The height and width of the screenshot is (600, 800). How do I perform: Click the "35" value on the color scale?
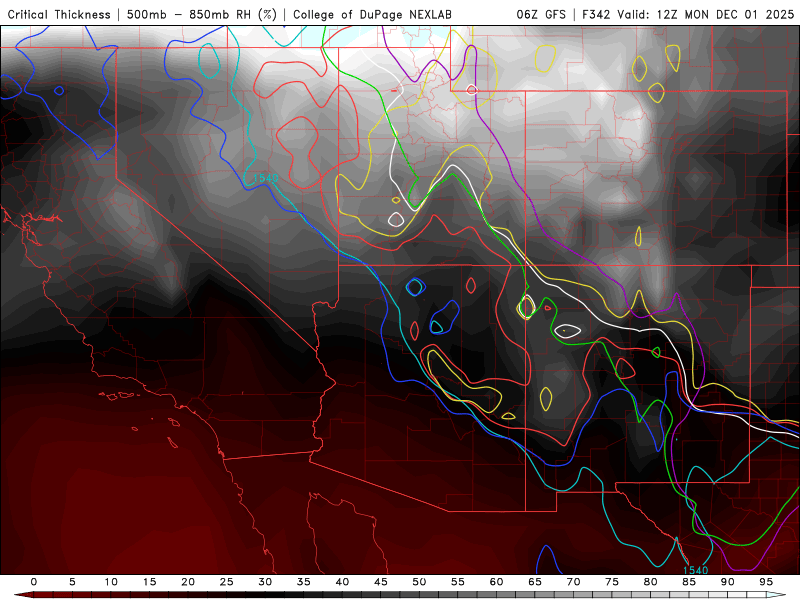tap(304, 582)
